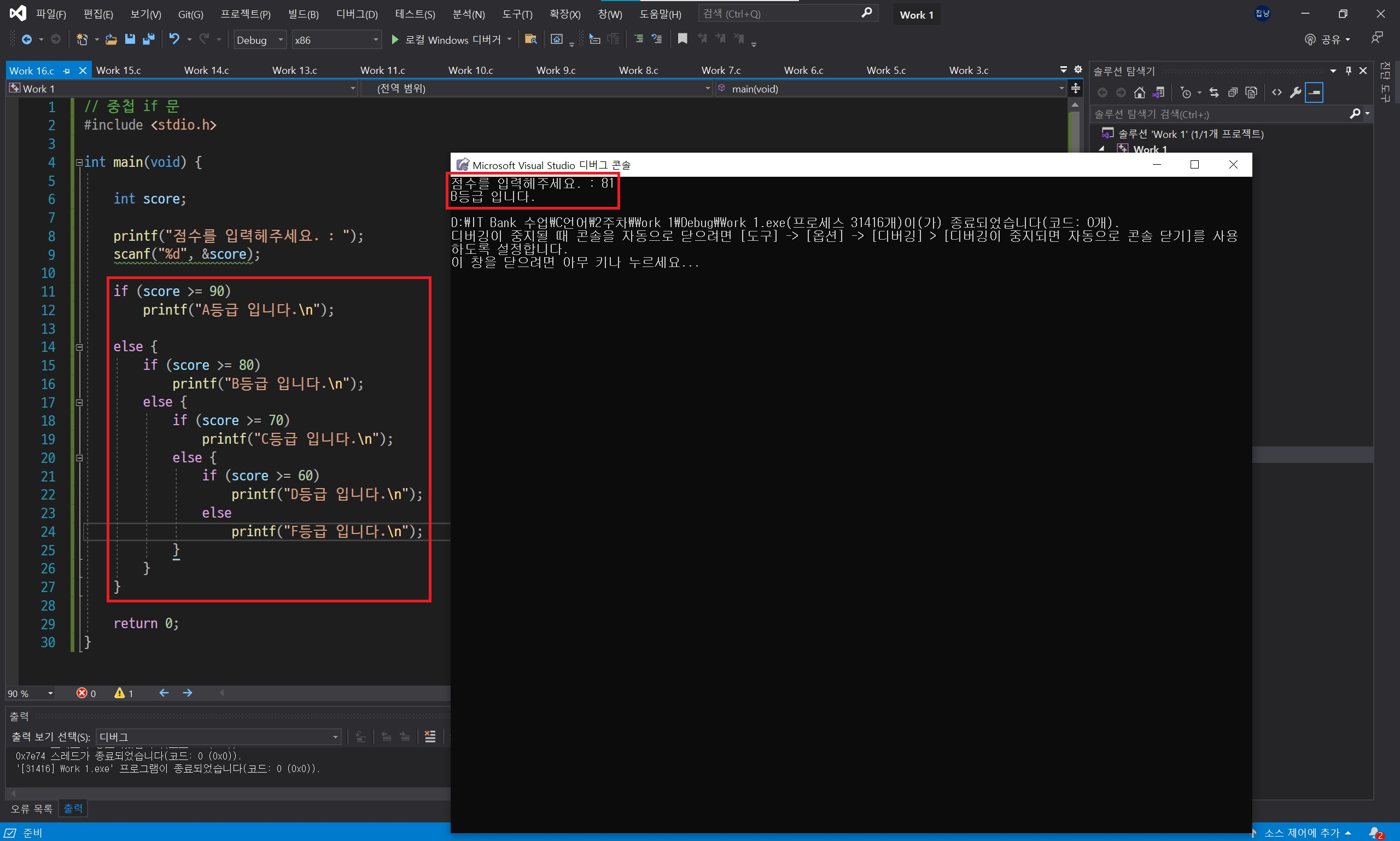Switch to the Work 15.c tab

[118, 70]
